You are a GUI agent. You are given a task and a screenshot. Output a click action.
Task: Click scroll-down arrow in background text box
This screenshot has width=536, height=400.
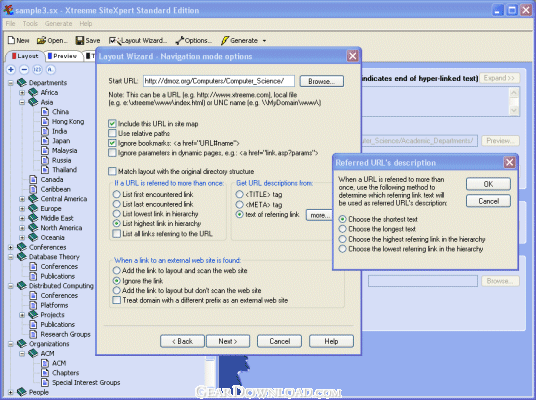click(x=514, y=110)
